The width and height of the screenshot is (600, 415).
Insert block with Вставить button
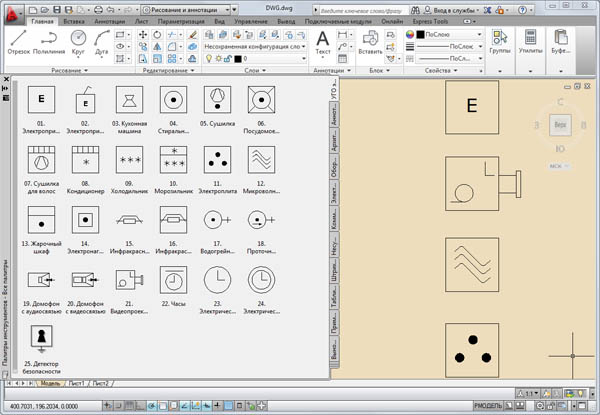pyautogui.click(x=370, y=42)
